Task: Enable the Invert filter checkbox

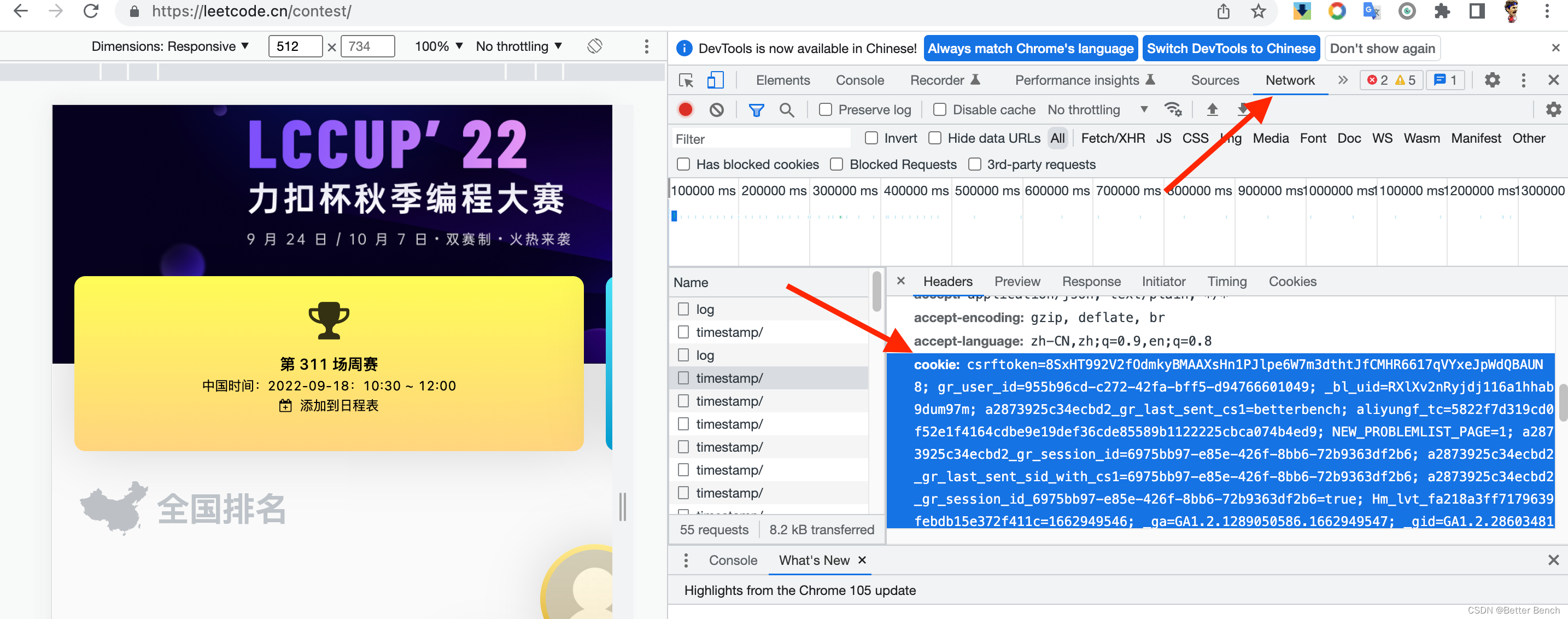Action: pos(870,138)
